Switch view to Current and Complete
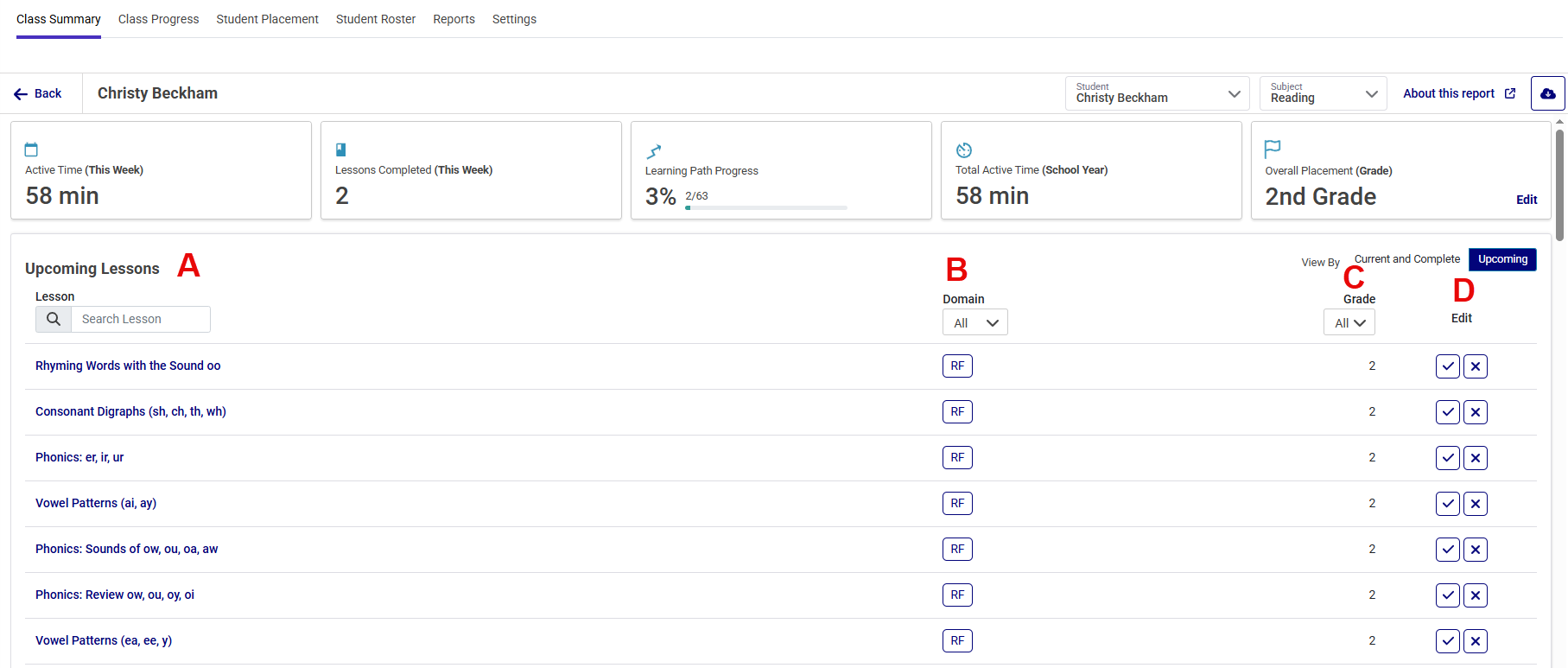This screenshot has height=668, width=1568. pos(1406,259)
